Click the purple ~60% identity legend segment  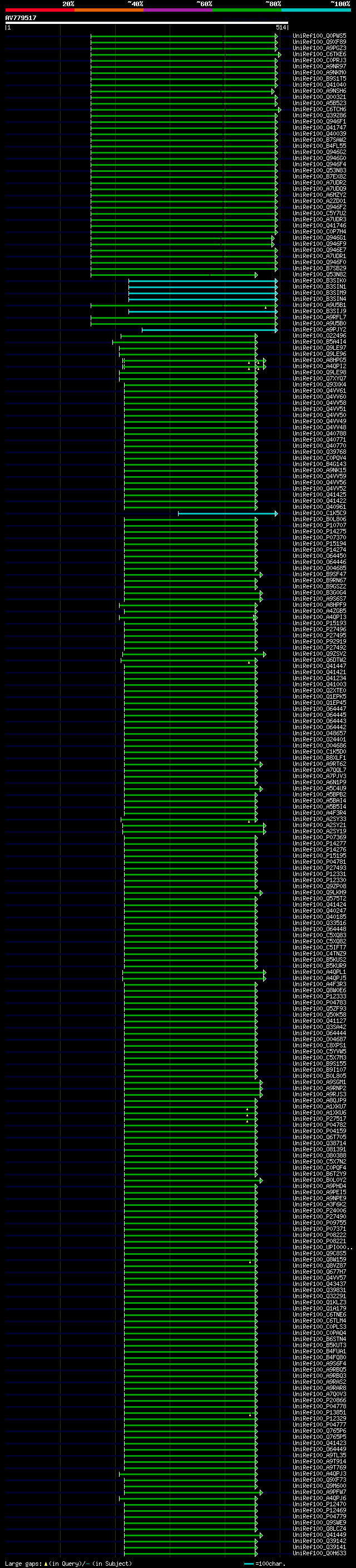177,11
